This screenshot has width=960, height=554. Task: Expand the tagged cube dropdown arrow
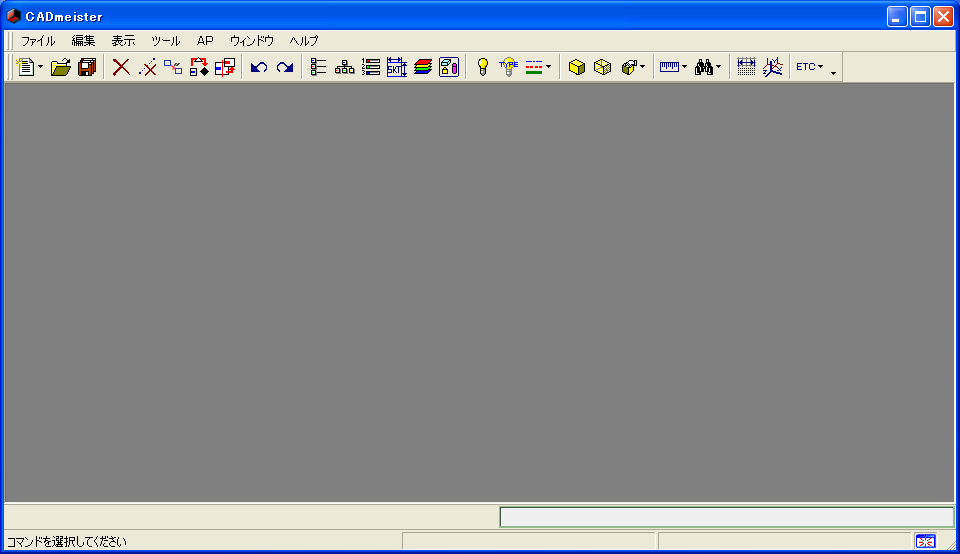point(642,67)
